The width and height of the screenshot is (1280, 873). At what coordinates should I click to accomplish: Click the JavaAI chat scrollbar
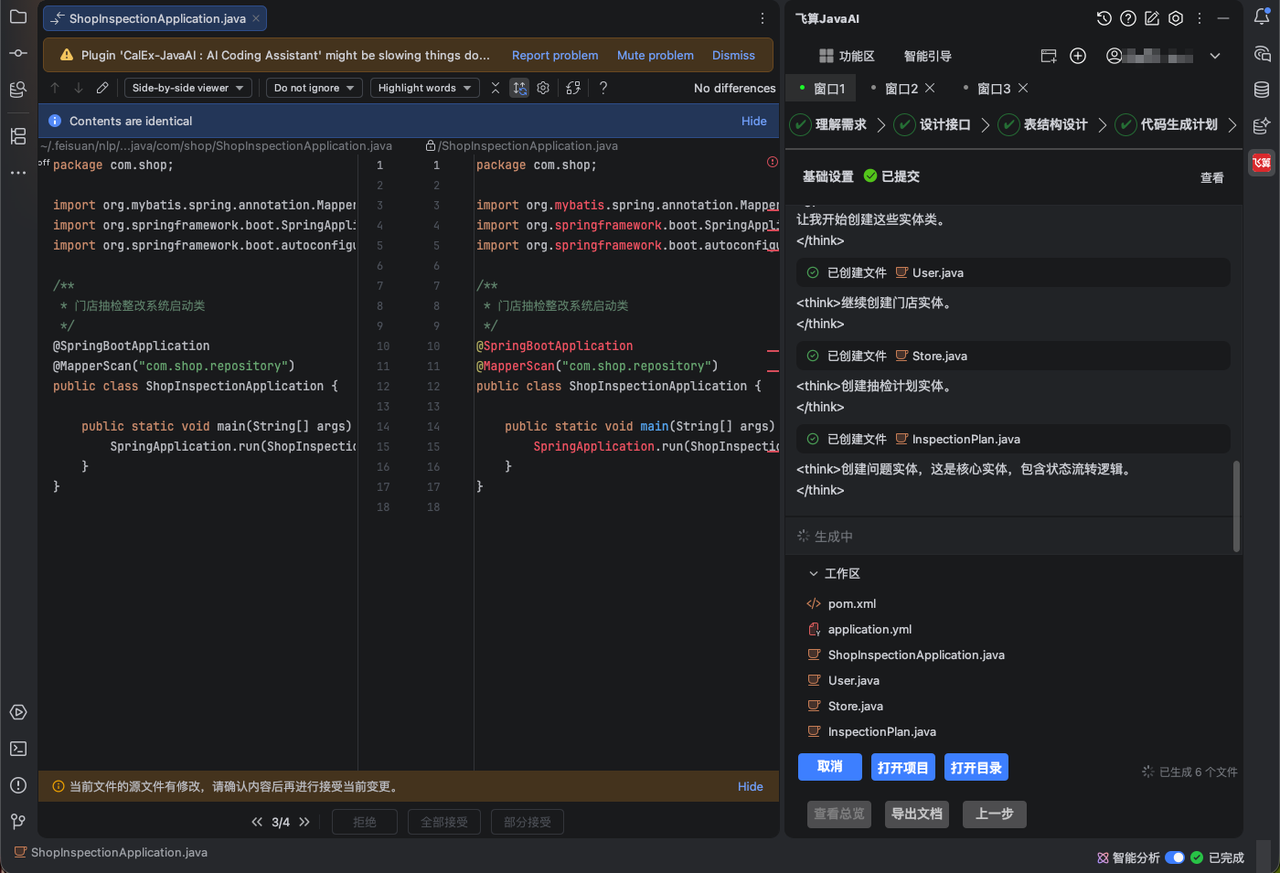click(x=1236, y=505)
